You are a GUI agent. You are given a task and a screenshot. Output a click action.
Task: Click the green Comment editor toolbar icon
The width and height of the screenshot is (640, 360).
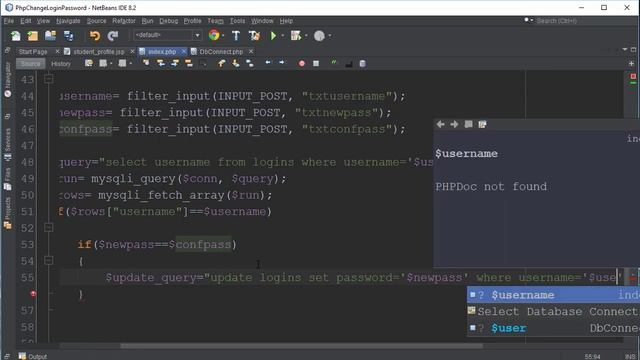point(334,63)
